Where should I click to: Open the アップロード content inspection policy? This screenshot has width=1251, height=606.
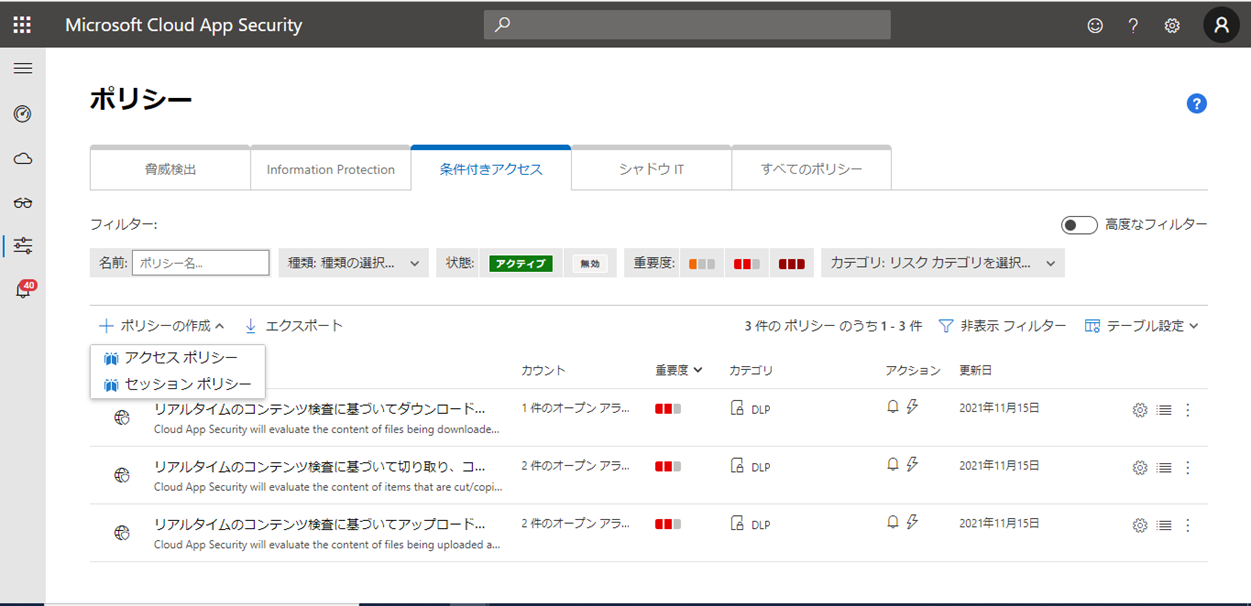pos(320,524)
